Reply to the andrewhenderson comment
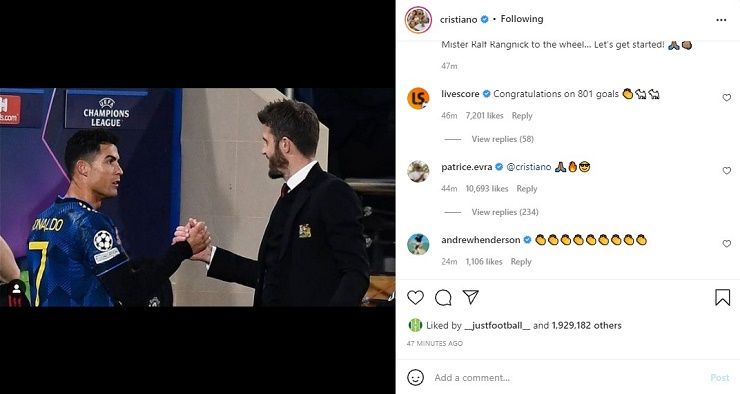740x394 pixels. pos(521,261)
